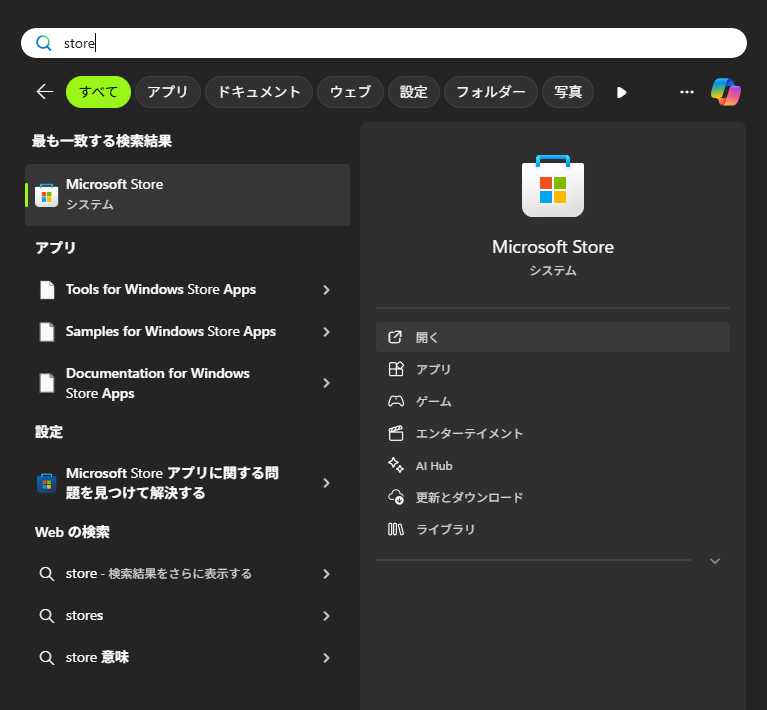Click the clapperboard icon for エンターテイメント
This screenshot has height=710, width=767.
tap(396, 433)
